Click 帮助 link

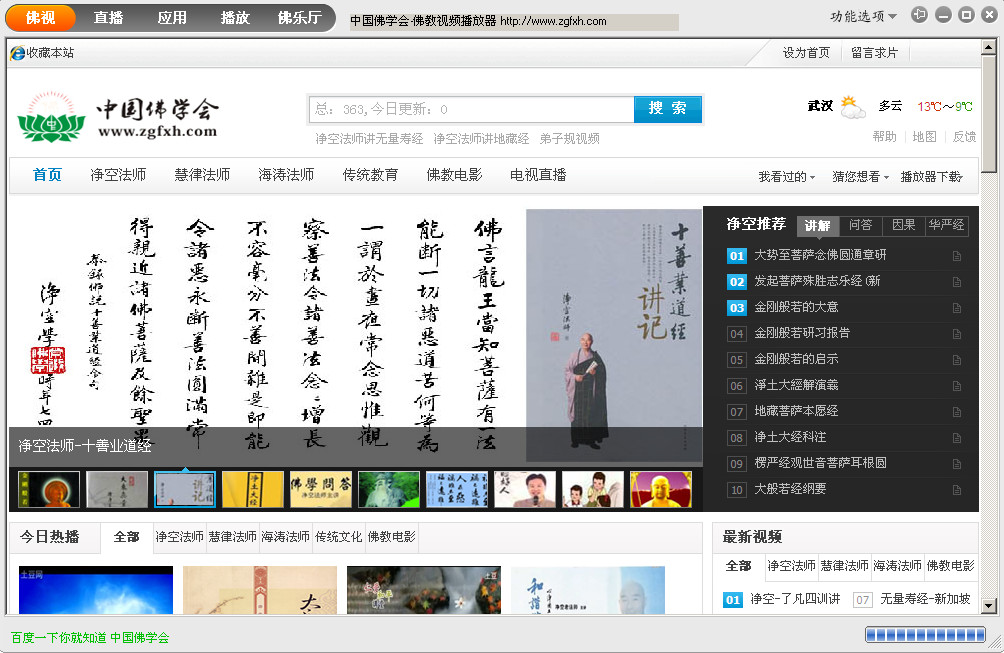click(x=884, y=136)
